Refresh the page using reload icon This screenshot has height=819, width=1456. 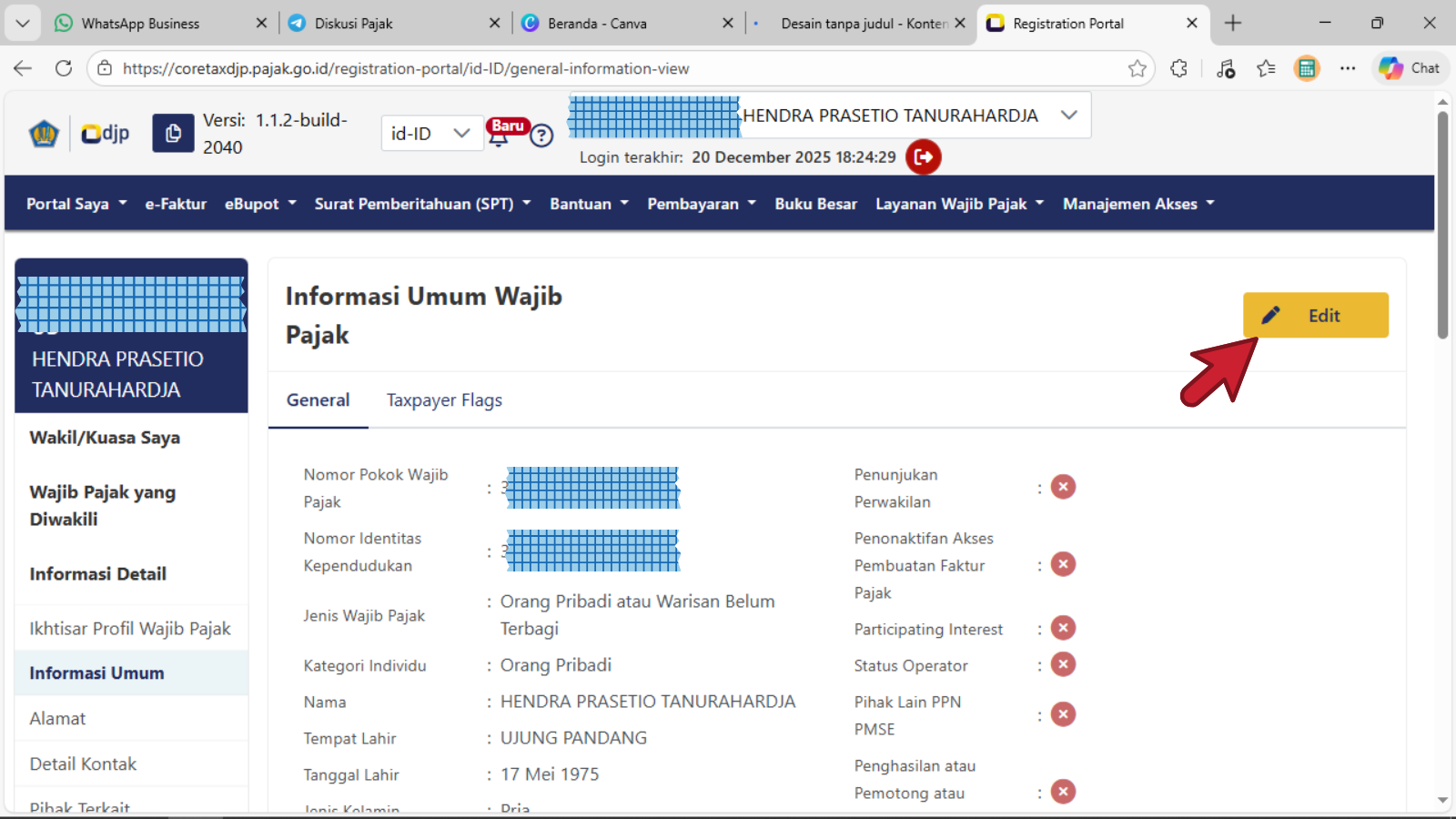(x=64, y=68)
